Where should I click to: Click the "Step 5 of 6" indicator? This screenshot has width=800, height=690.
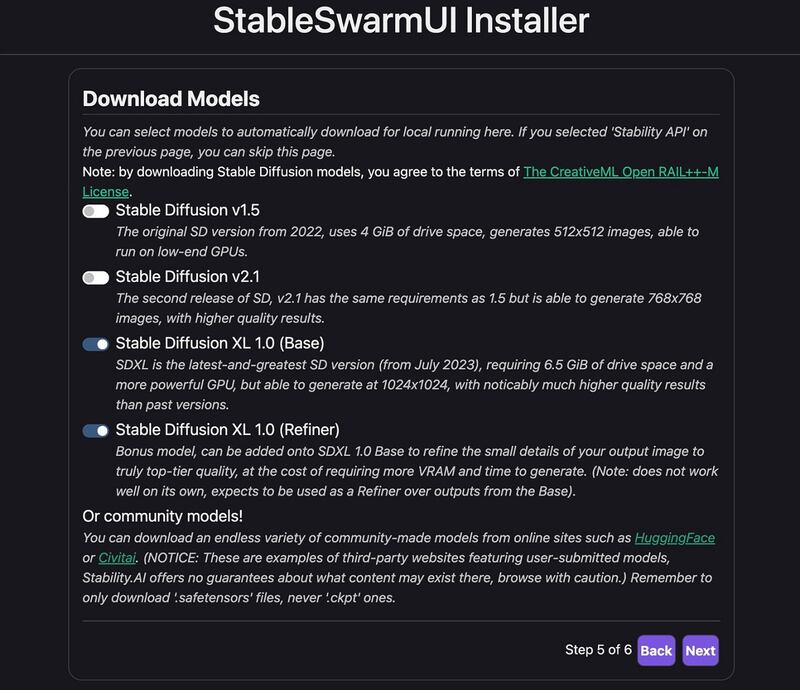pyautogui.click(x=598, y=650)
